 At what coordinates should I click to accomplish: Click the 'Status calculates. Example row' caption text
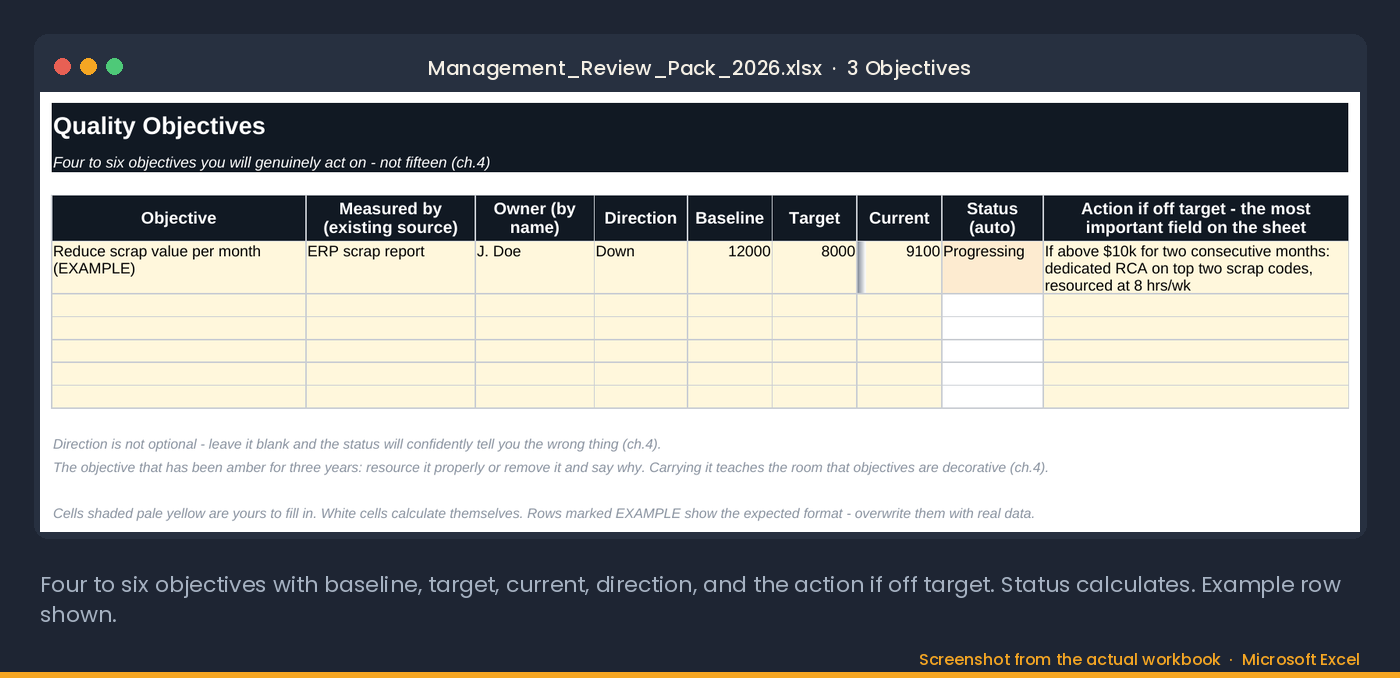click(x=1171, y=584)
